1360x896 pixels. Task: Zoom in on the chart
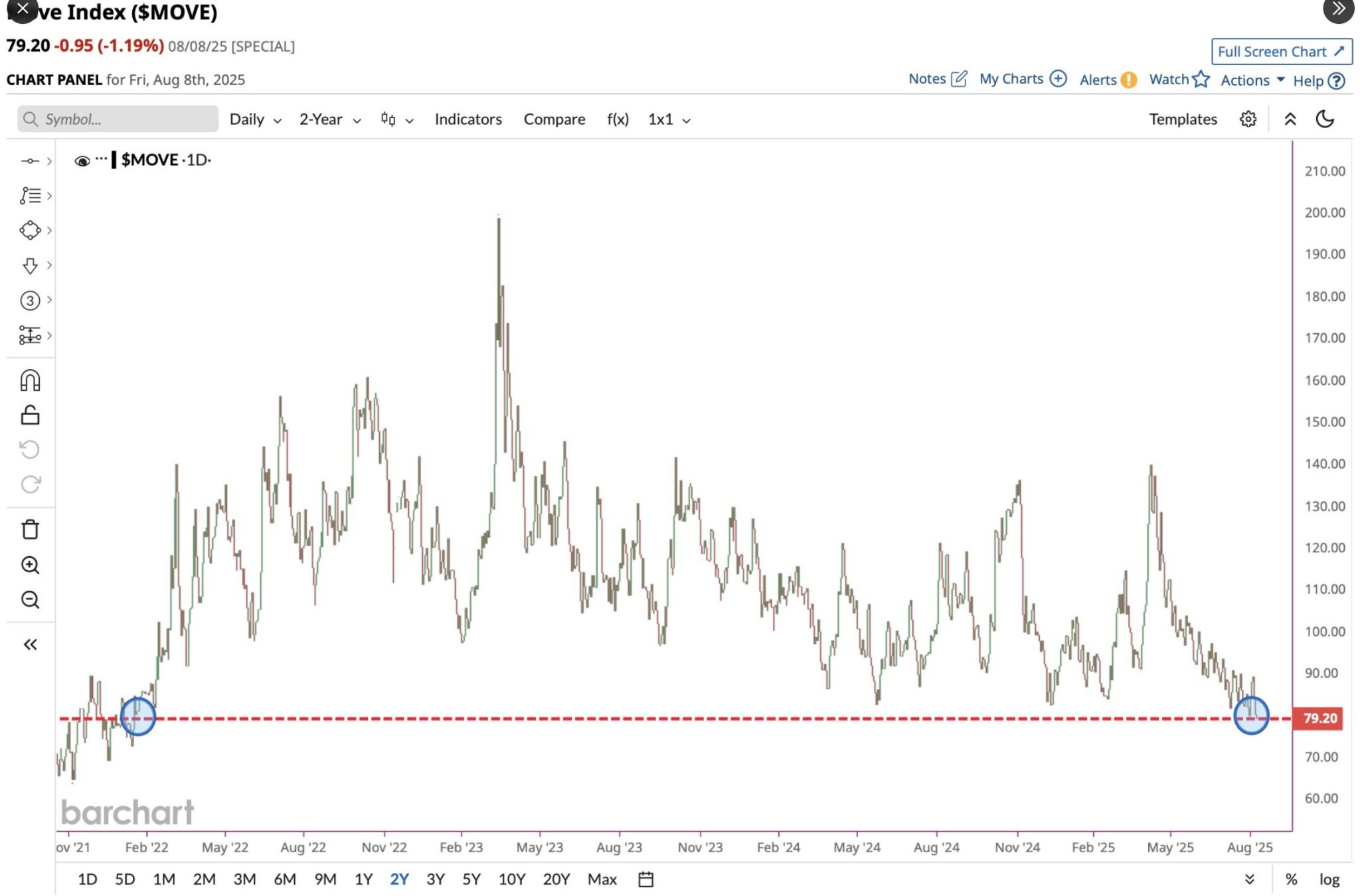[31, 565]
